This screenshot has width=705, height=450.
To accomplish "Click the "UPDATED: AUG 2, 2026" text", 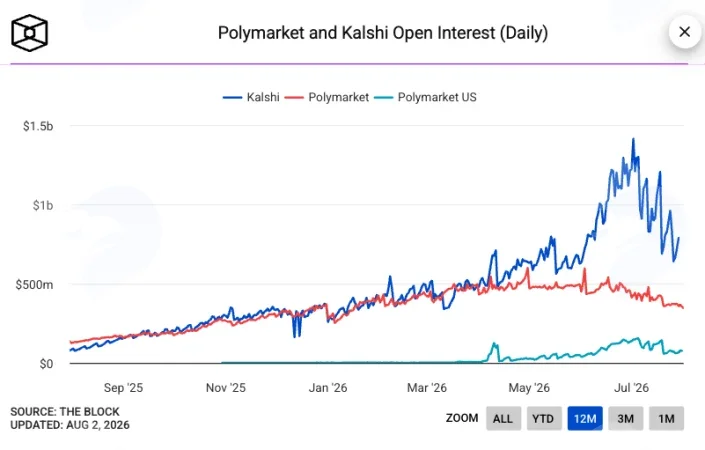I will 70,425.
